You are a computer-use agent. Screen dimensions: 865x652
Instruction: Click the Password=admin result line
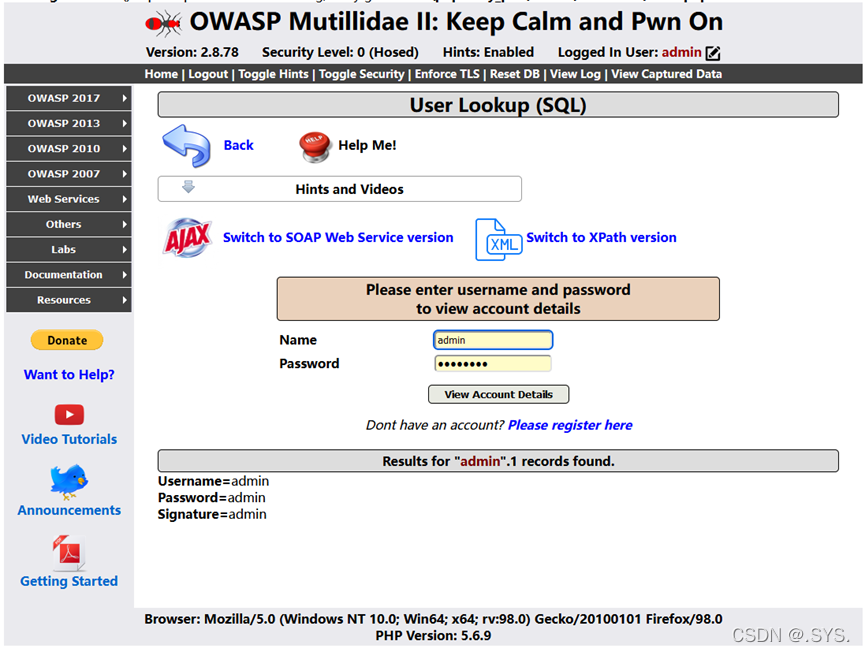tap(212, 498)
